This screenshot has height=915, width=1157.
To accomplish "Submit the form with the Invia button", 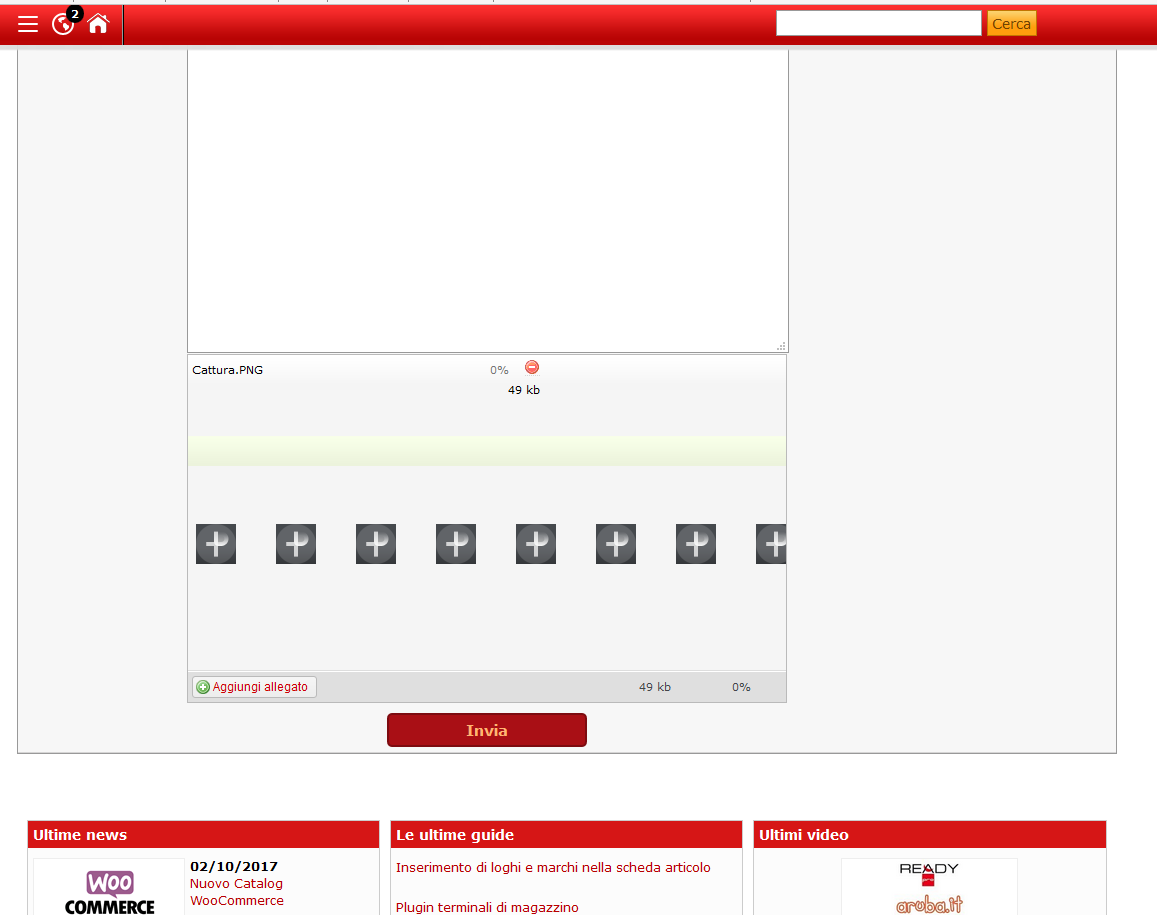I will click(487, 730).
